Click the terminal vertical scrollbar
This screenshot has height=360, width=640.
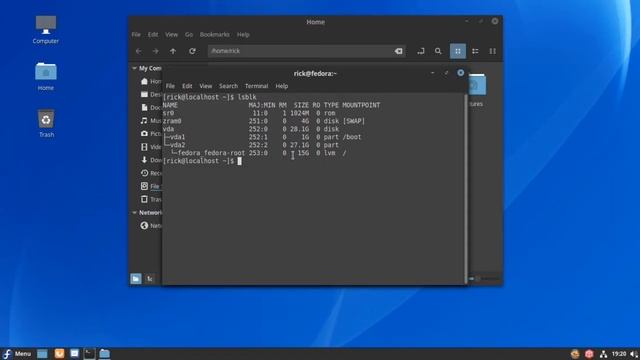[x=465, y=188]
